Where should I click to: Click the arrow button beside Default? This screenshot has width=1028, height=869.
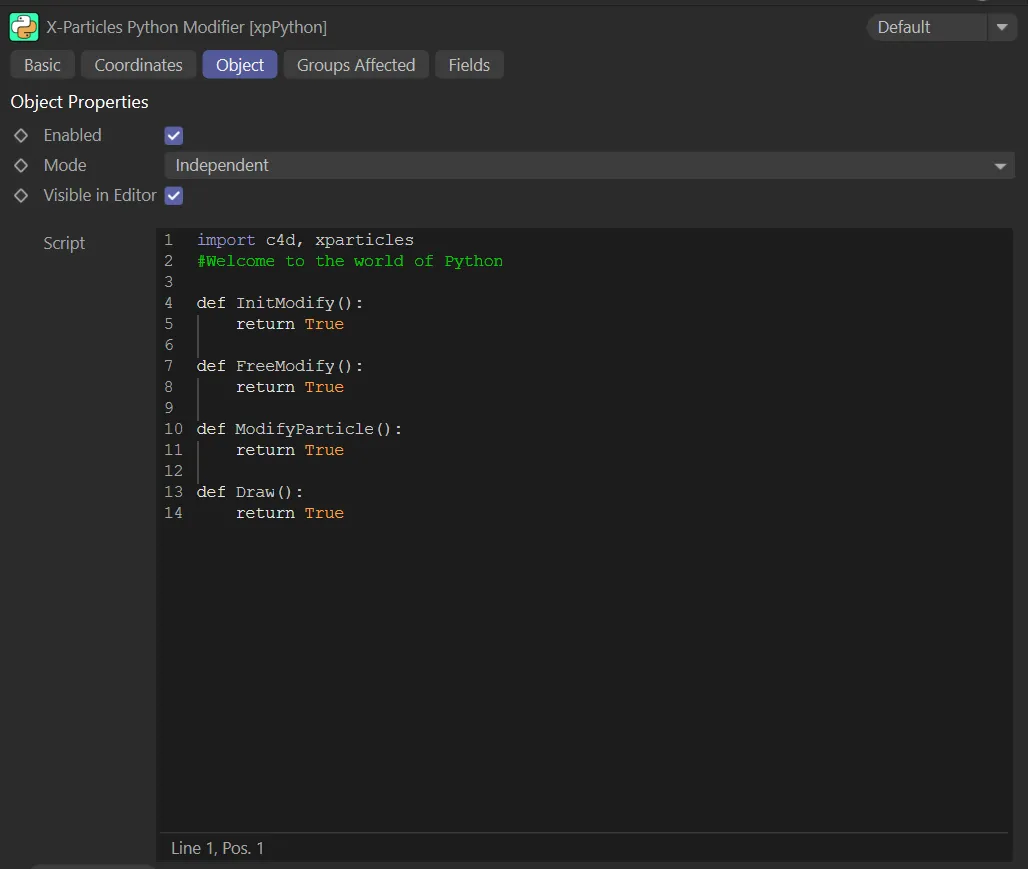point(1002,27)
